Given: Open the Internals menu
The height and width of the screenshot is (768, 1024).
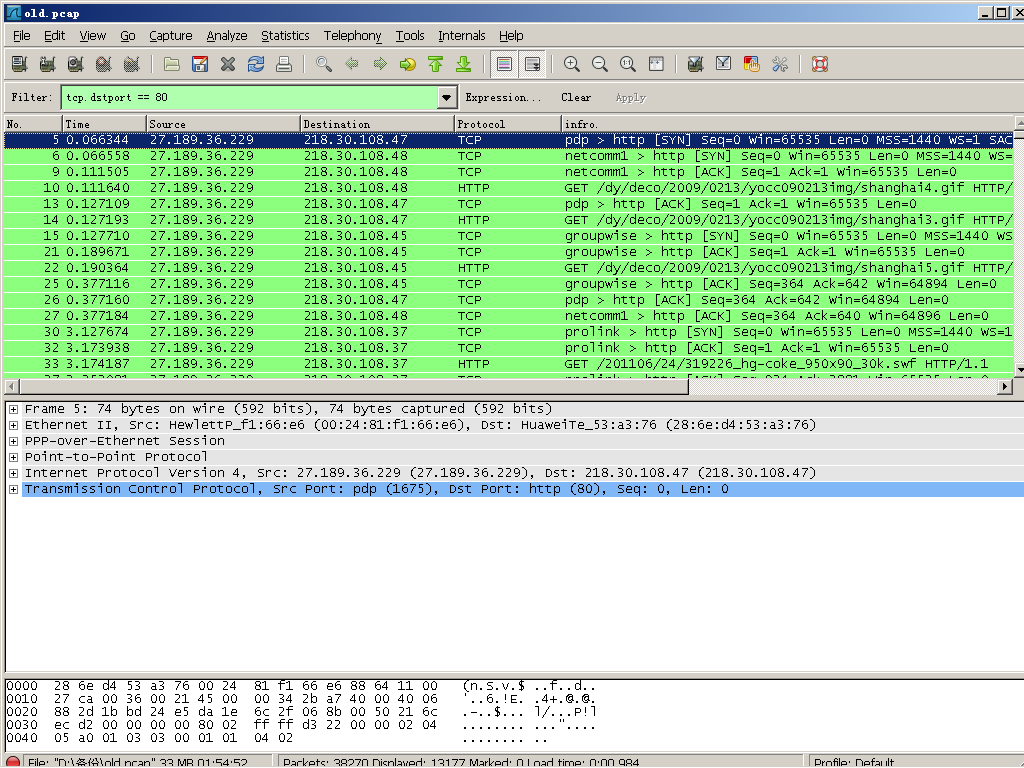Looking at the screenshot, I should pyautogui.click(x=461, y=36).
